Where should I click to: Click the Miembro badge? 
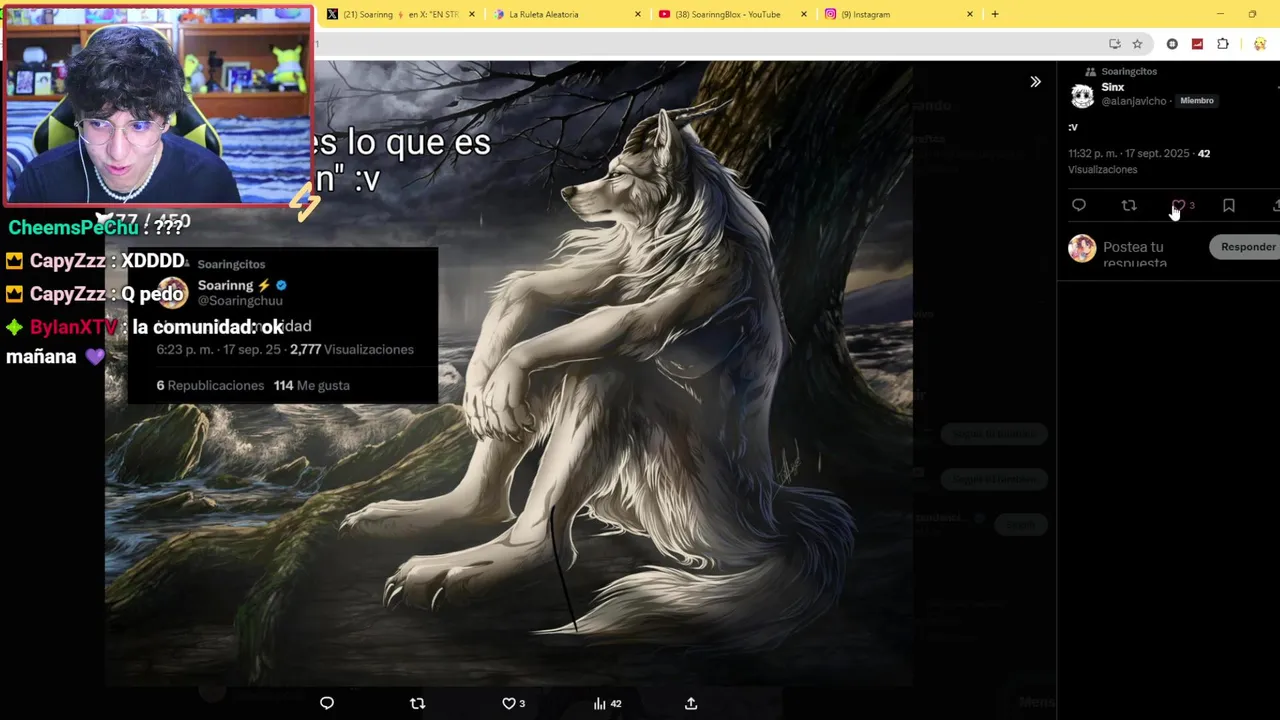pos(1197,101)
